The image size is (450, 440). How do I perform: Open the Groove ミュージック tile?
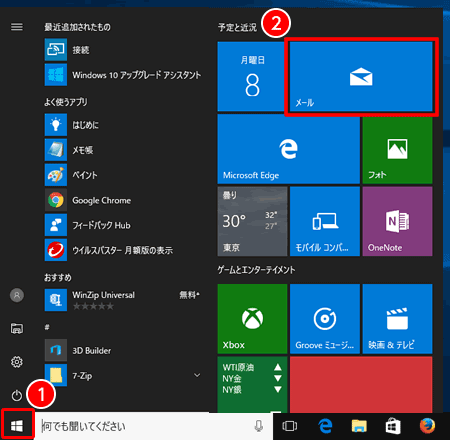click(x=325, y=319)
